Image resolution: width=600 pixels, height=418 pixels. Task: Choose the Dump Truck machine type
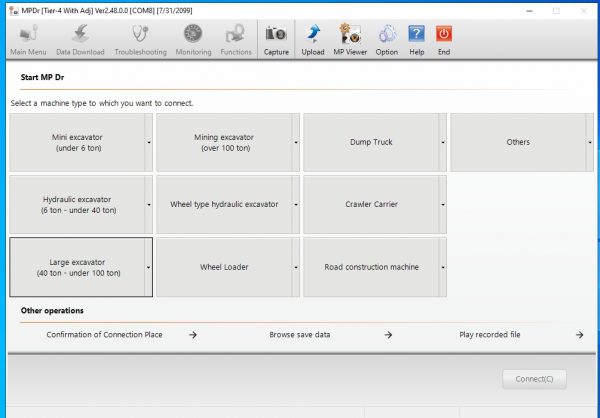371,142
